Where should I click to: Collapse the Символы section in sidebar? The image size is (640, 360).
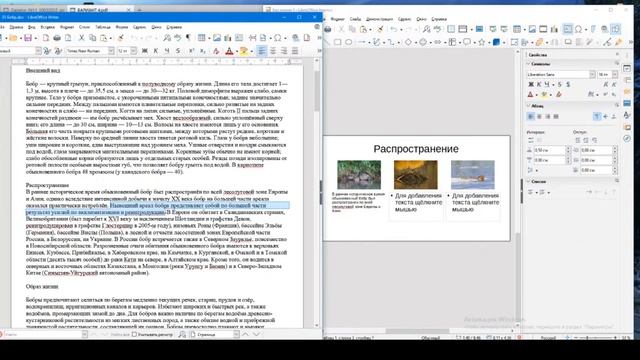[529, 64]
